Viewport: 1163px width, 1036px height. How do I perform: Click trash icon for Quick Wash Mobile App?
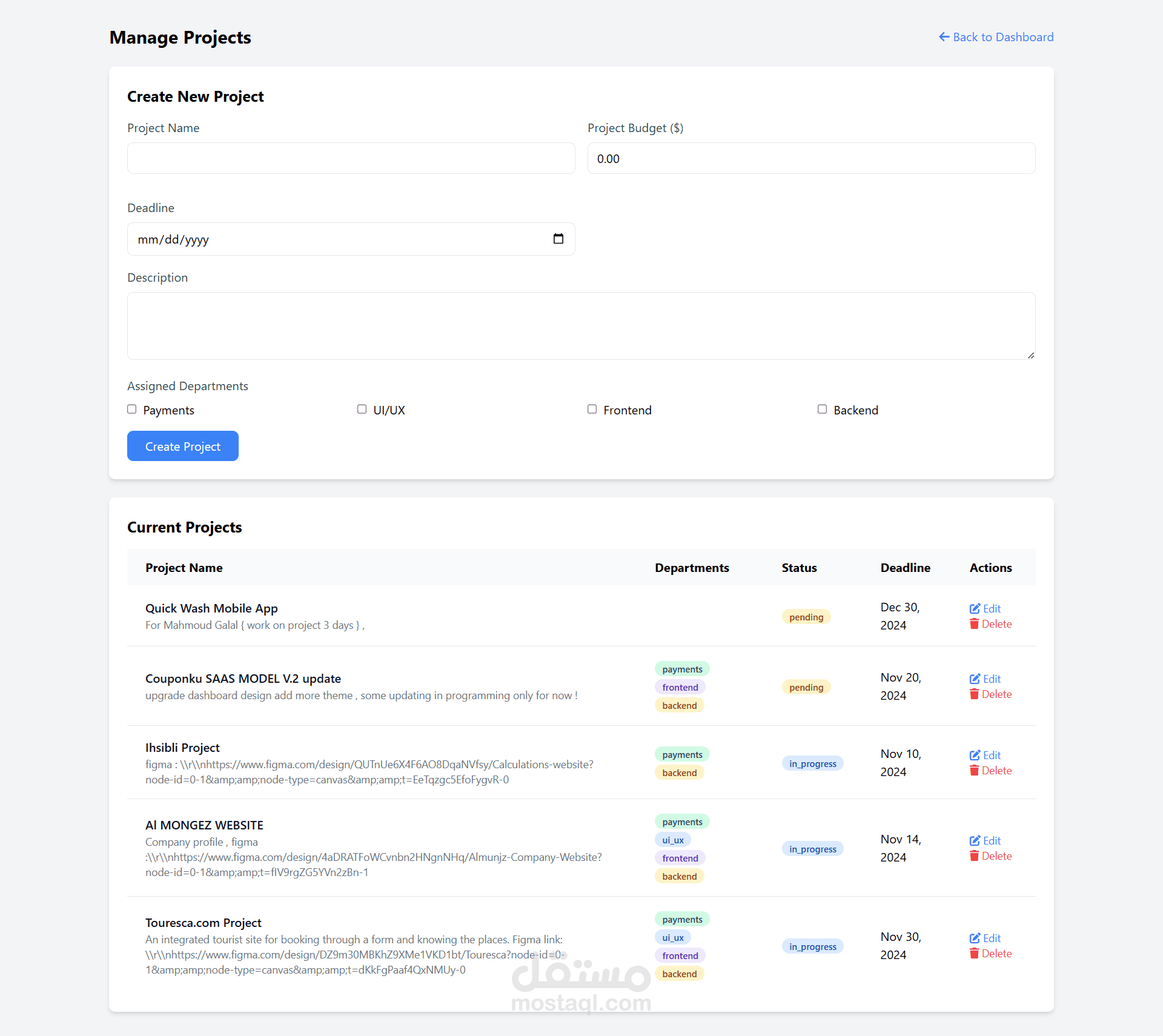(974, 624)
